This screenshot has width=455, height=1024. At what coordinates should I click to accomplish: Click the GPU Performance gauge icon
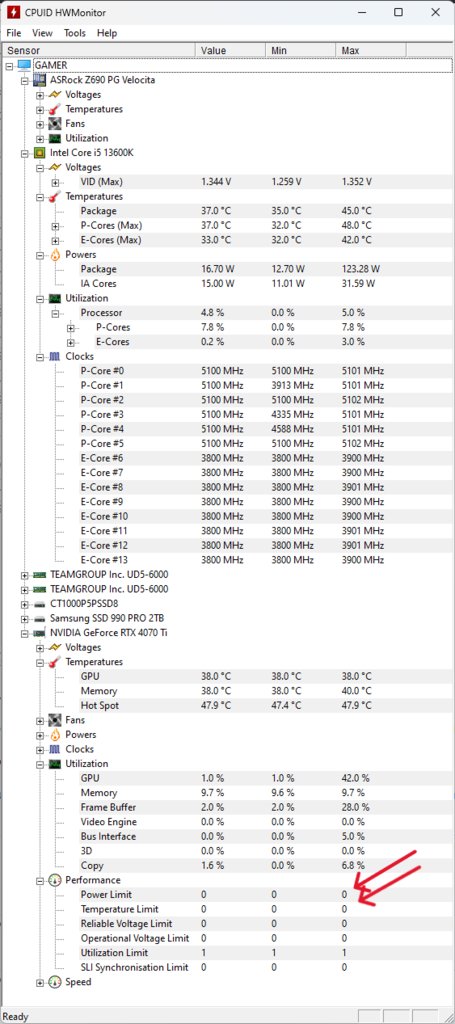point(56,880)
